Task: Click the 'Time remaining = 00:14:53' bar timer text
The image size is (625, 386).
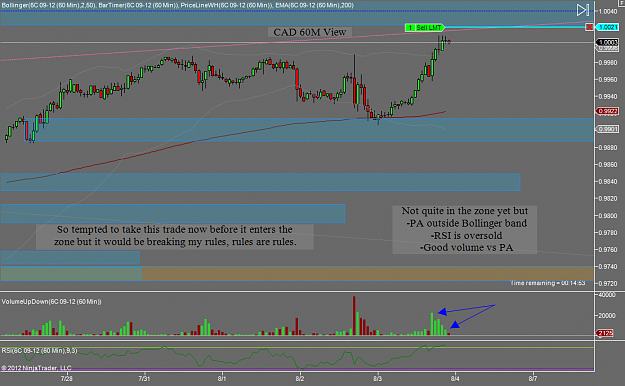Action: (548, 283)
